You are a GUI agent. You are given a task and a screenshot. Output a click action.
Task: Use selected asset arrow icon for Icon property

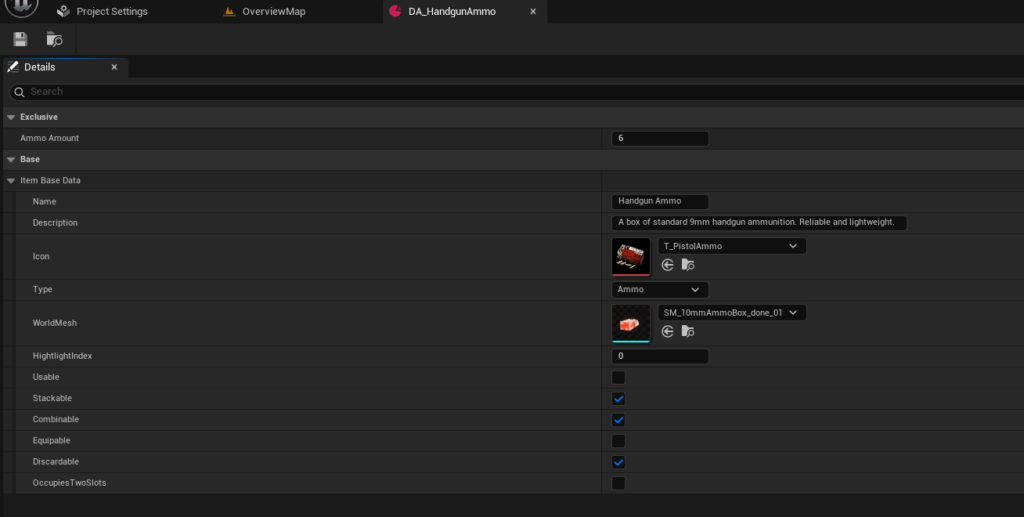point(668,265)
